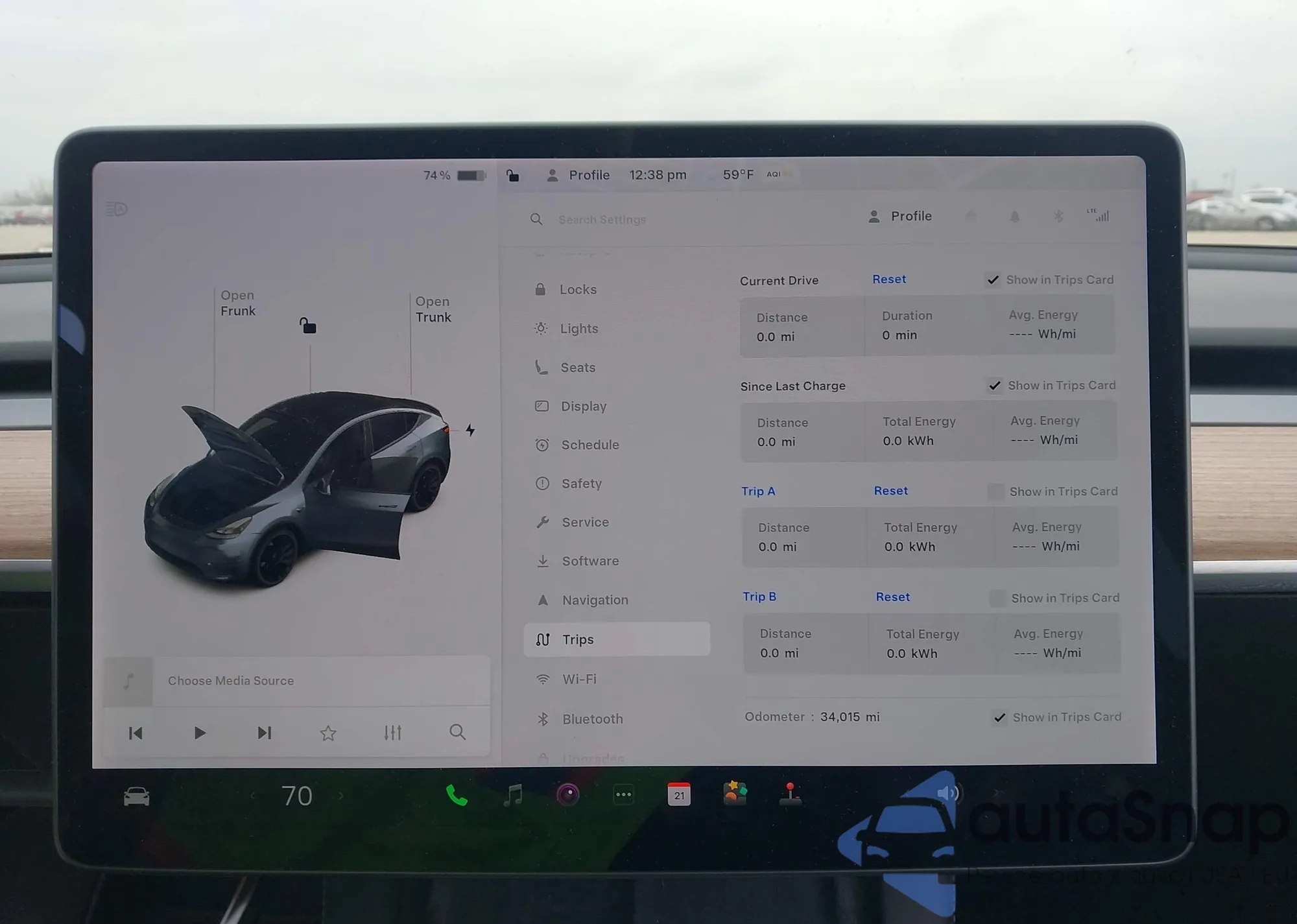The height and width of the screenshot is (924, 1297).
Task: Tap the car controls icon
Action: coord(136,796)
